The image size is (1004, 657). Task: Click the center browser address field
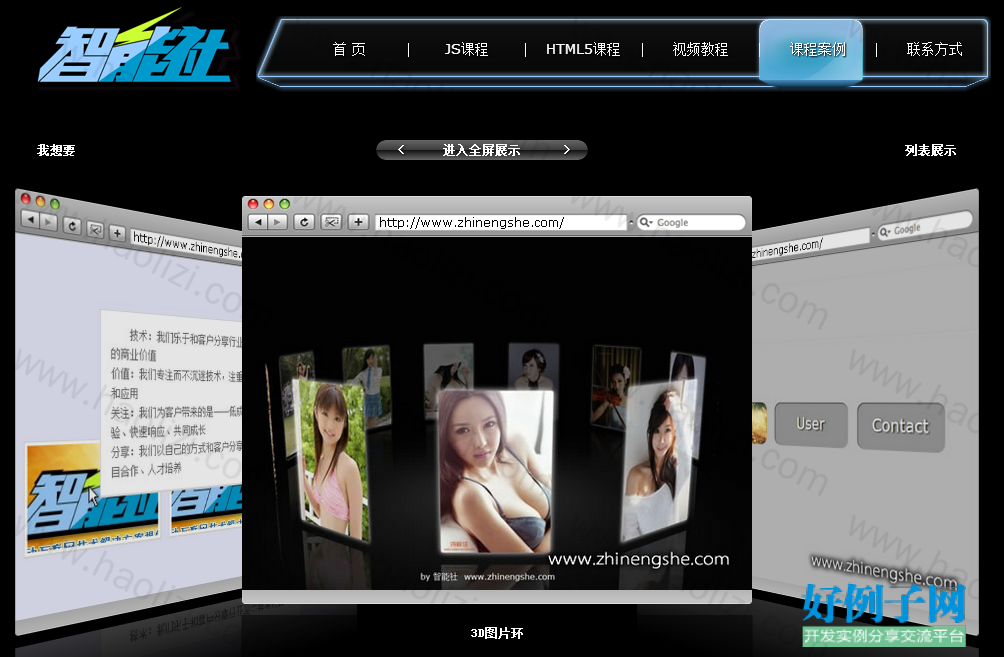pyautogui.click(x=500, y=222)
